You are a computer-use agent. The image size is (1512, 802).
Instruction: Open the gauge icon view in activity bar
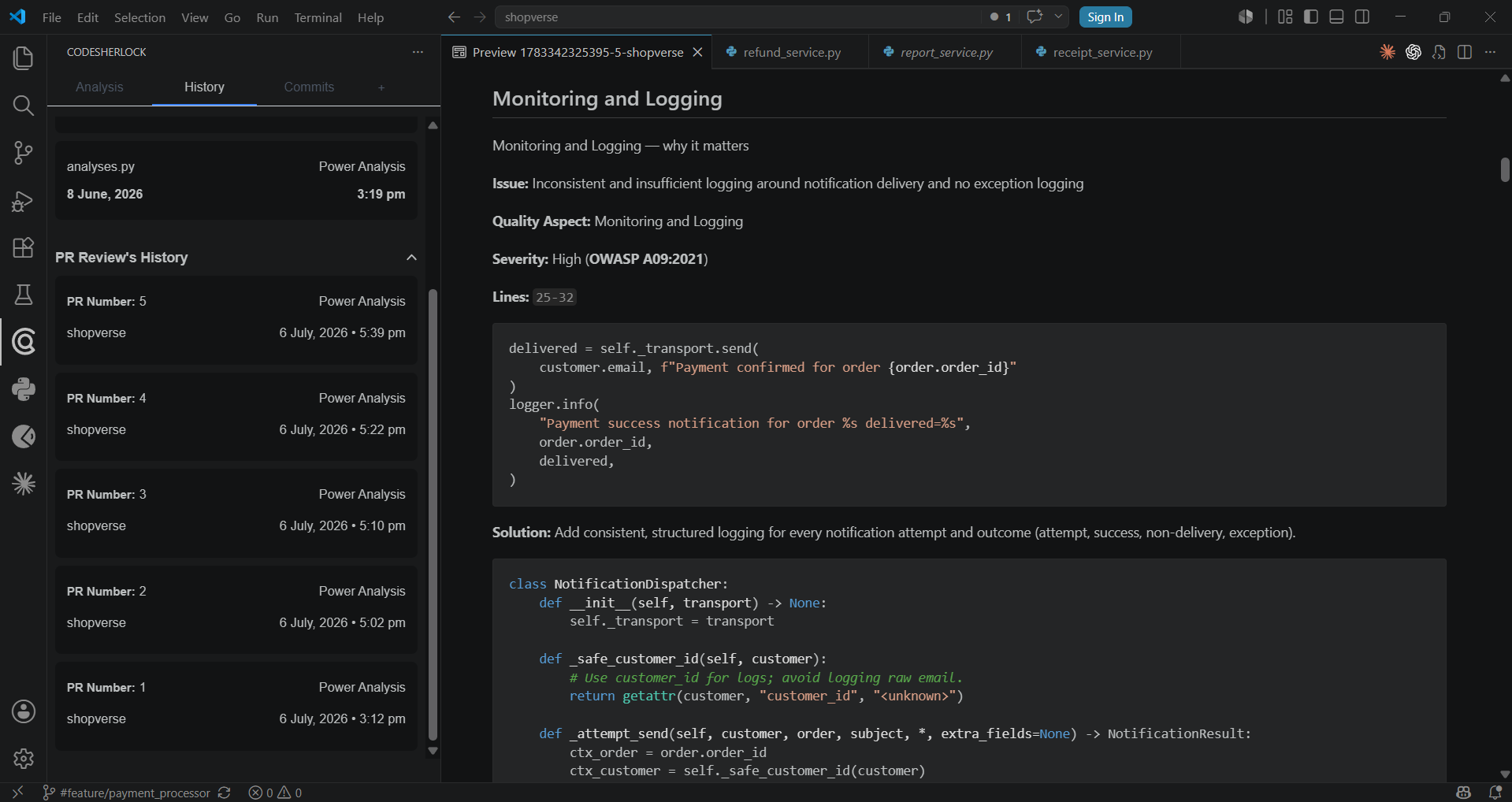point(24,436)
